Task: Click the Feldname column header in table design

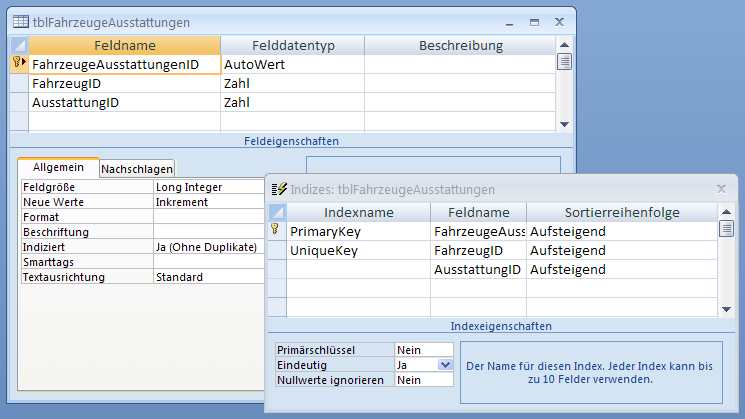Action: (124, 45)
